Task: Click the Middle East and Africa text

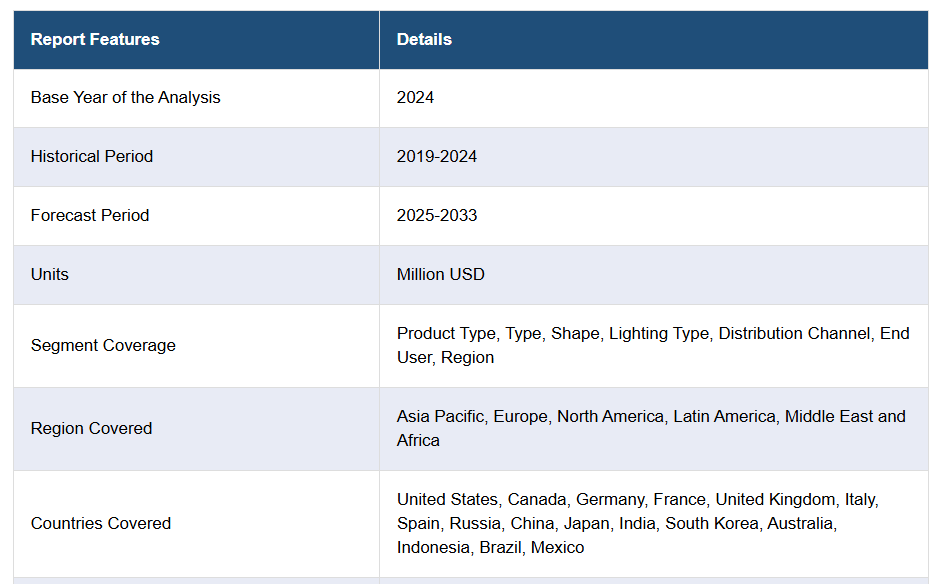Action: point(845,417)
